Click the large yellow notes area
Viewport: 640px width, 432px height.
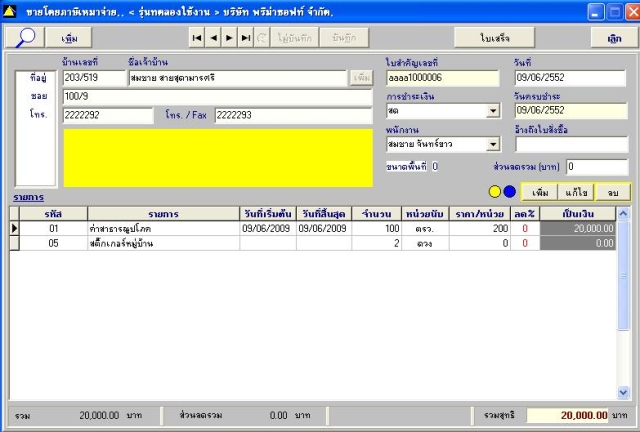[218, 158]
